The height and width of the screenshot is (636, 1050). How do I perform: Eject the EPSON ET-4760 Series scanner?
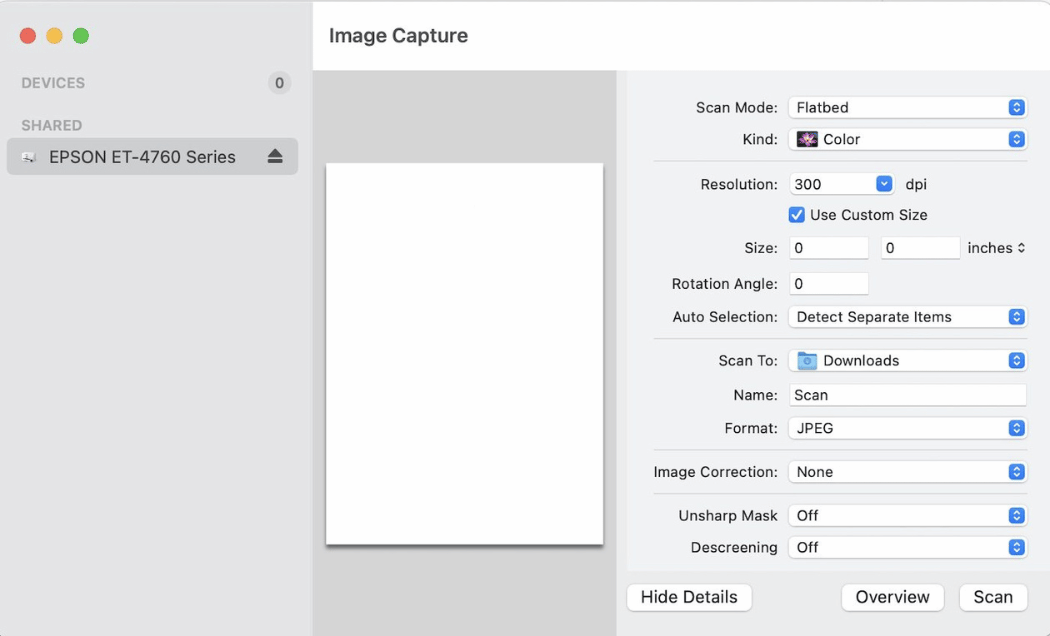[x=274, y=156]
